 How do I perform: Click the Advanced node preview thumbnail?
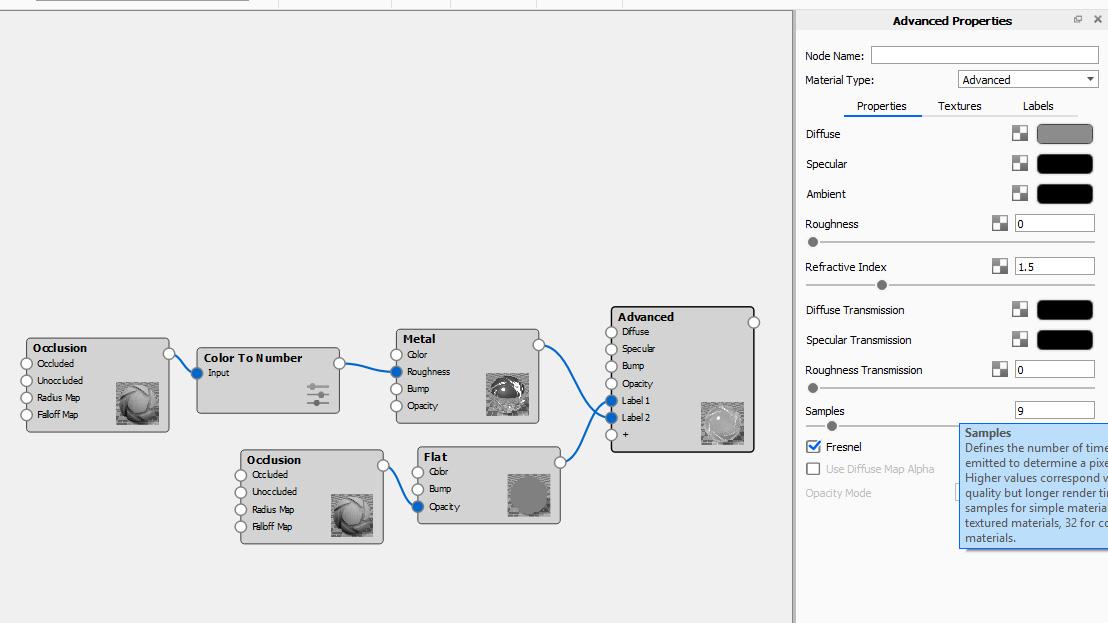tap(722, 423)
